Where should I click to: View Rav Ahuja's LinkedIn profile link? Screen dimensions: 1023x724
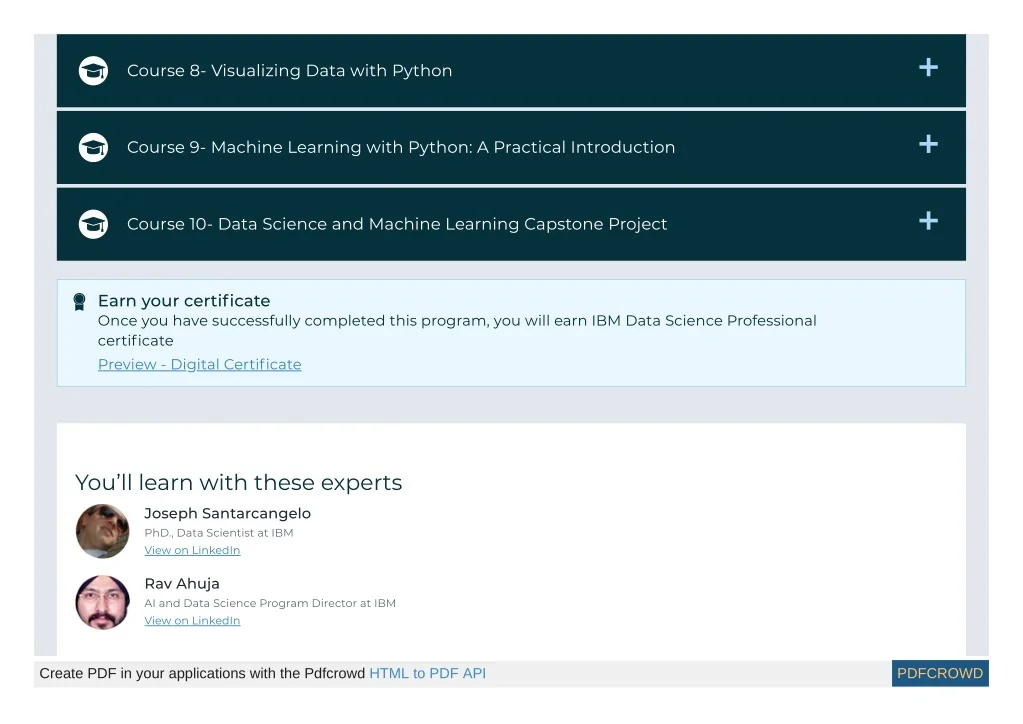click(192, 620)
